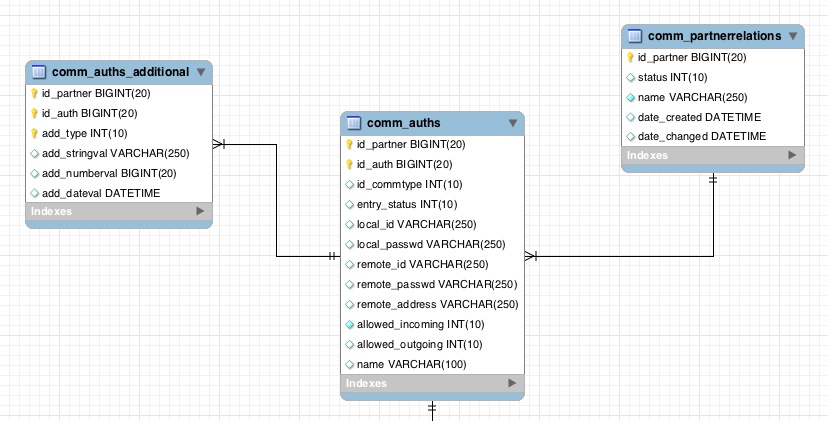Screen dimensions: 828x421
Task: Click diamond icon beside remote_address
Action: click(350, 305)
